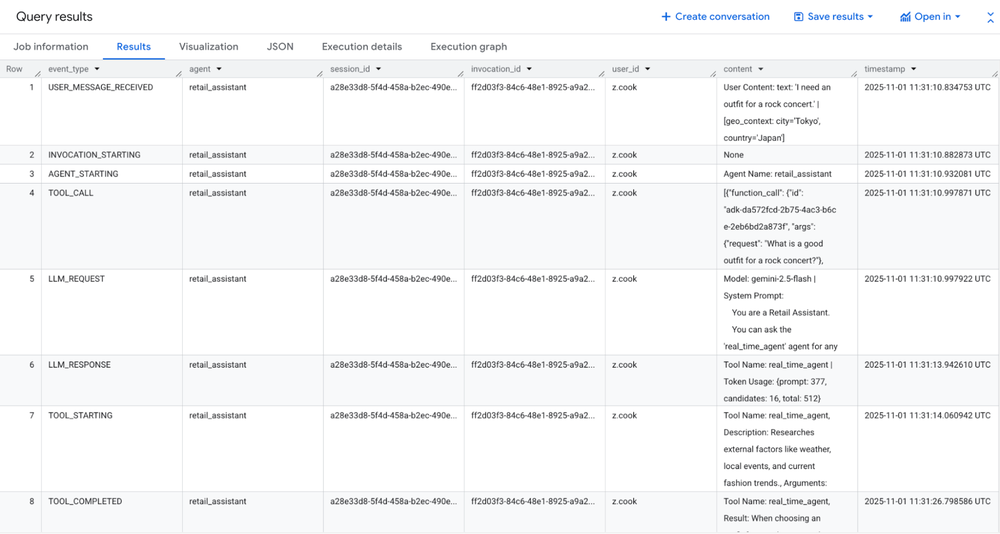Screen dimensions: 1000x534
Task: Open the event_type column sort menu arrow
Action: [x=97, y=69]
